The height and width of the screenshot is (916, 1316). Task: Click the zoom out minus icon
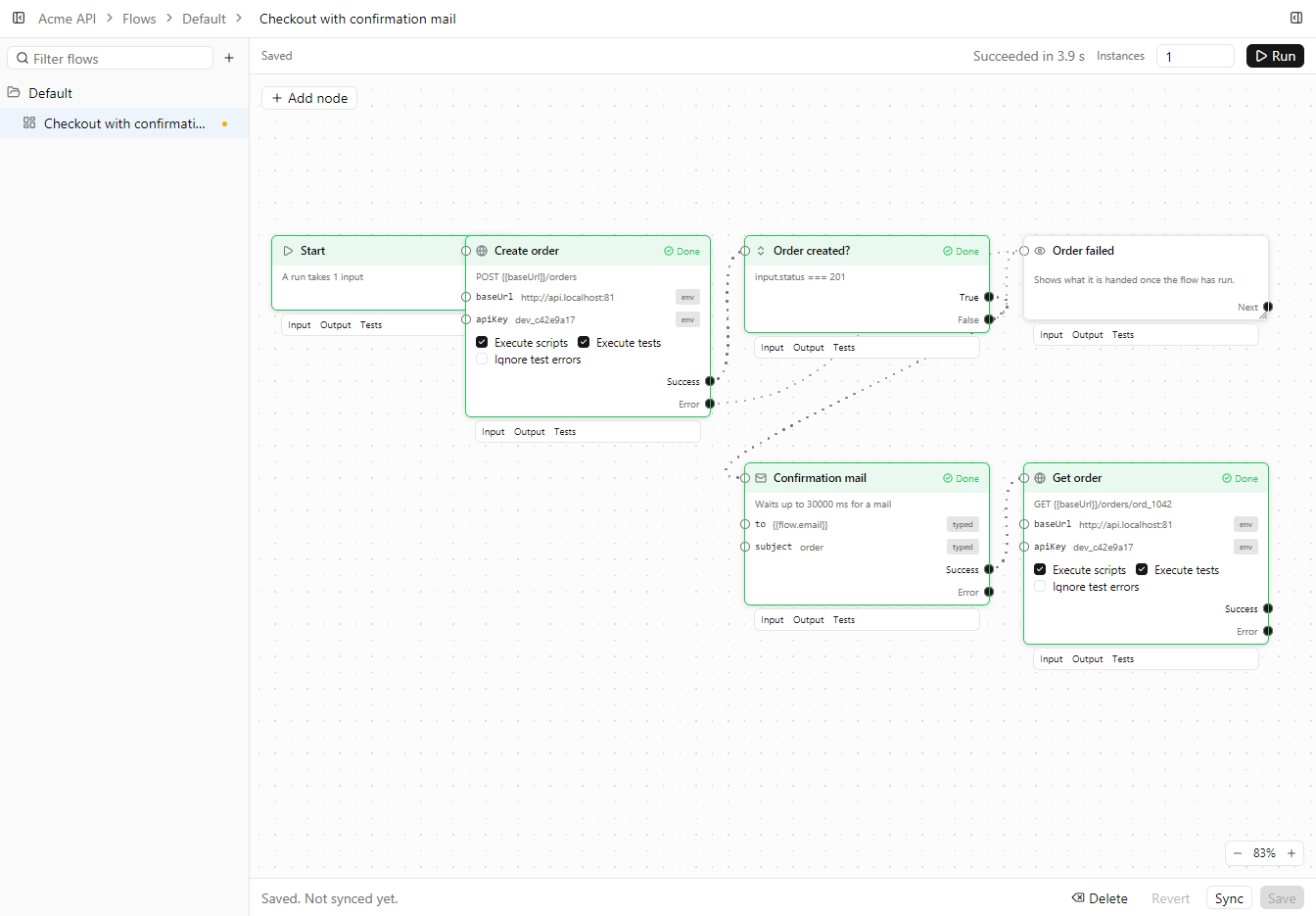tap(1238, 853)
